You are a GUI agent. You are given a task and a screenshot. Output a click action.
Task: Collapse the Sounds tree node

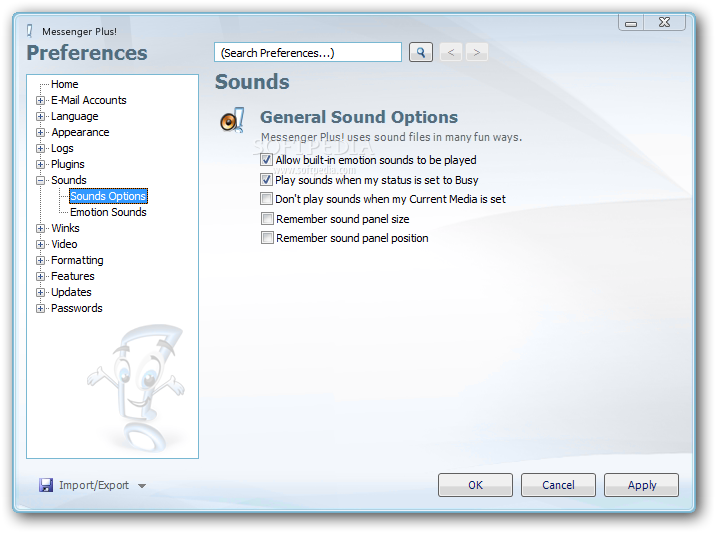coord(41,180)
